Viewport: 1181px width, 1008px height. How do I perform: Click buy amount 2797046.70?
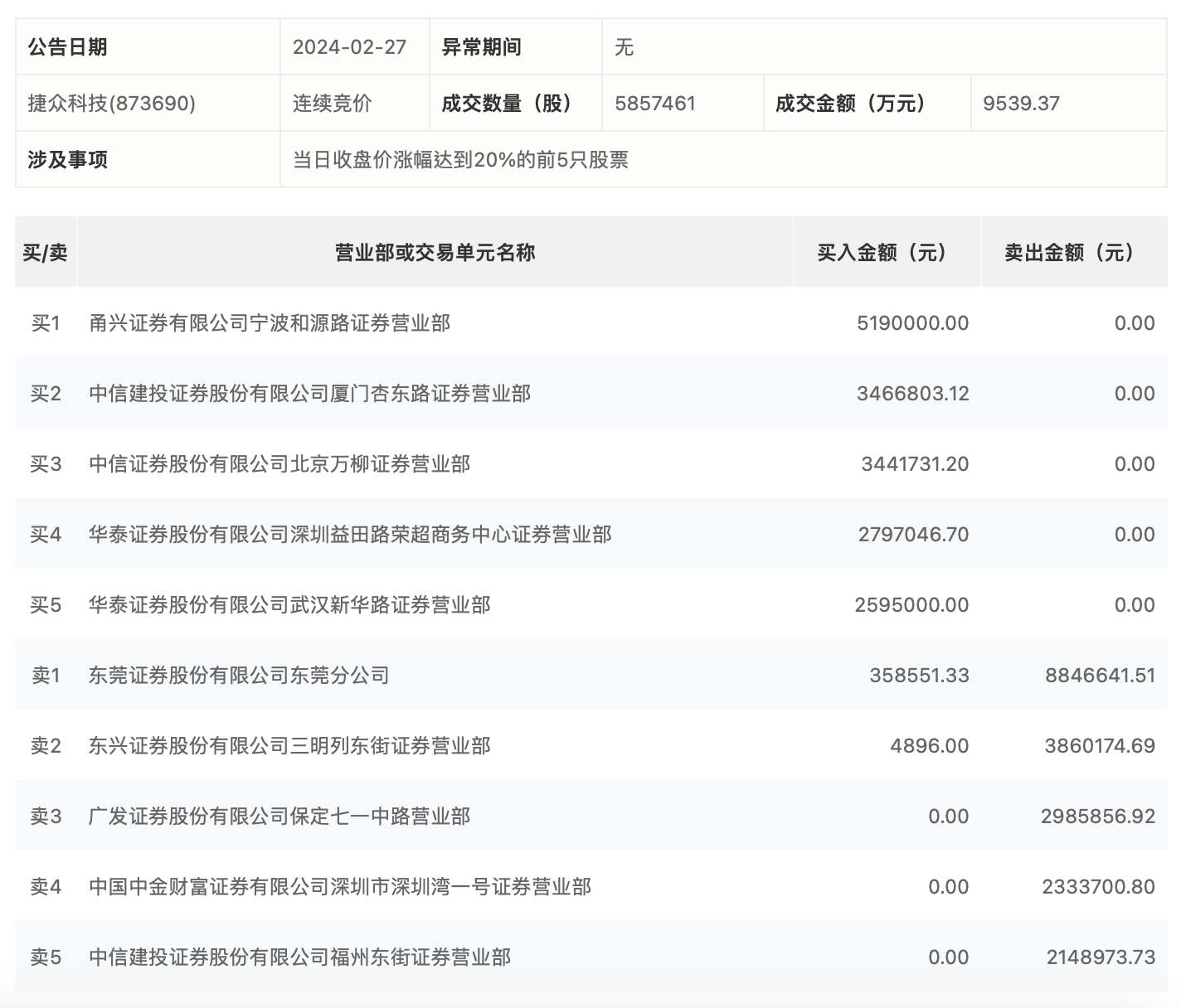[913, 534]
